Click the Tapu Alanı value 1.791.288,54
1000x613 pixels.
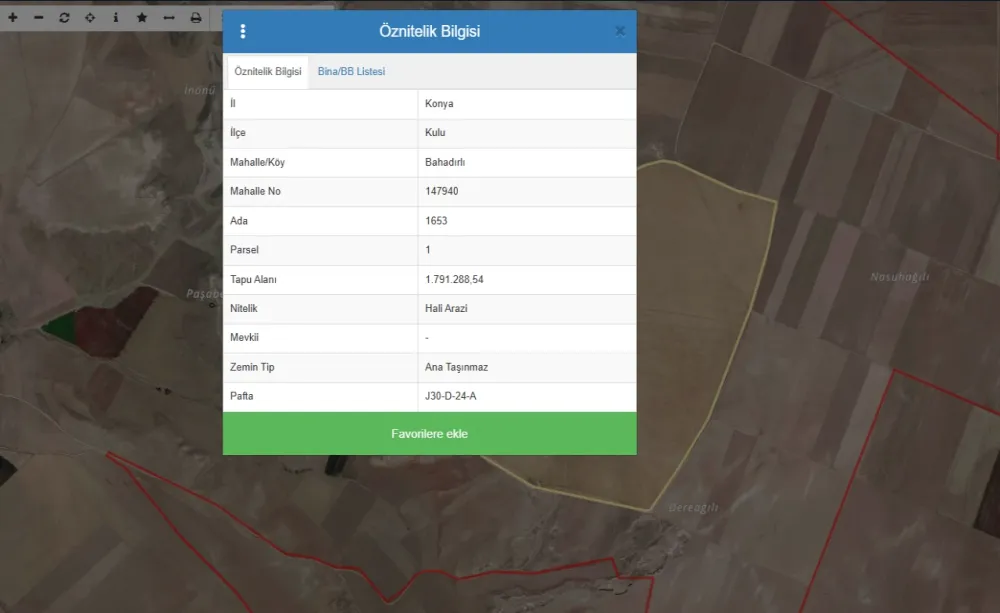click(461, 279)
